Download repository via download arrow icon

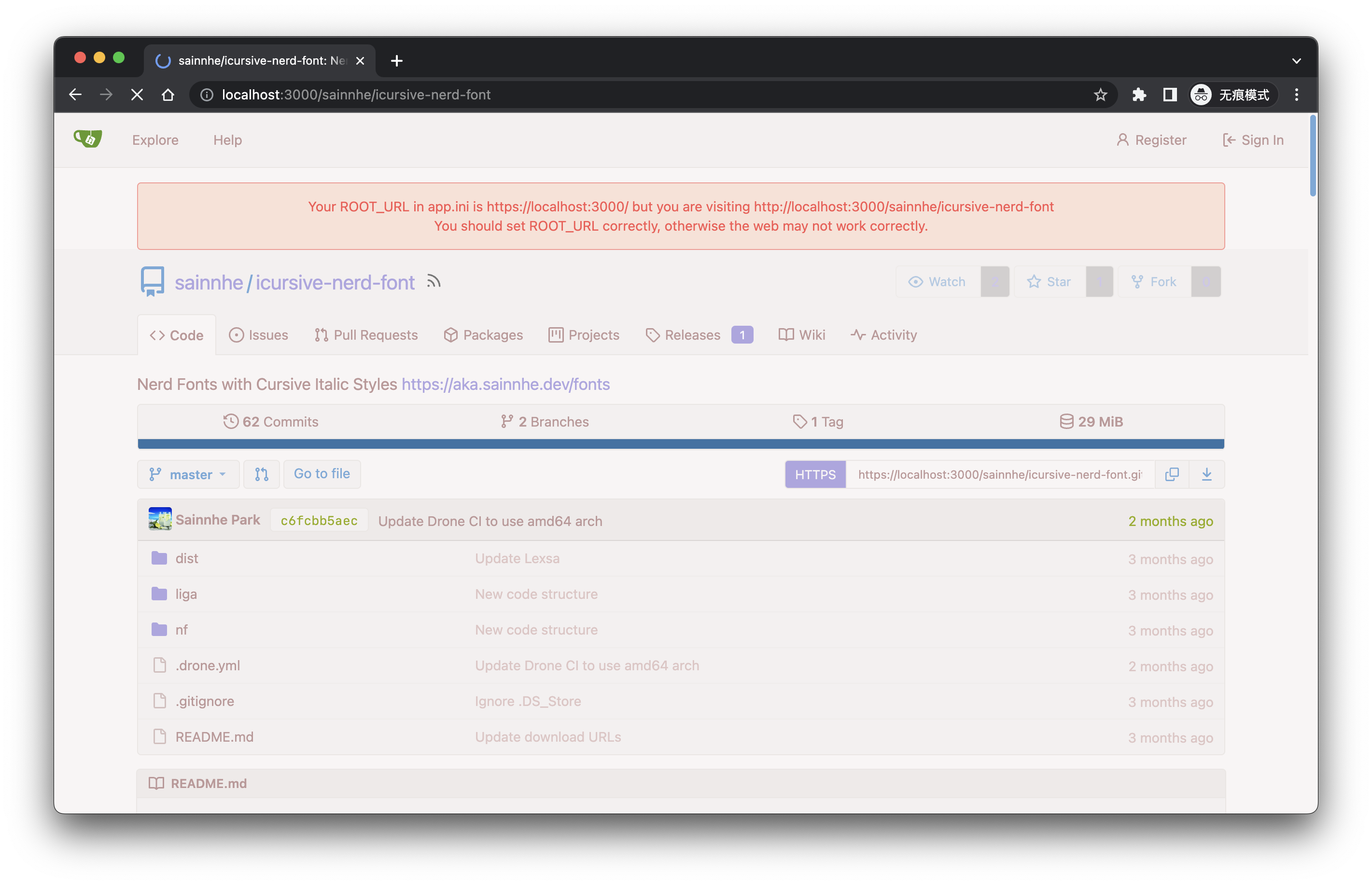click(x=1206, y=474)
